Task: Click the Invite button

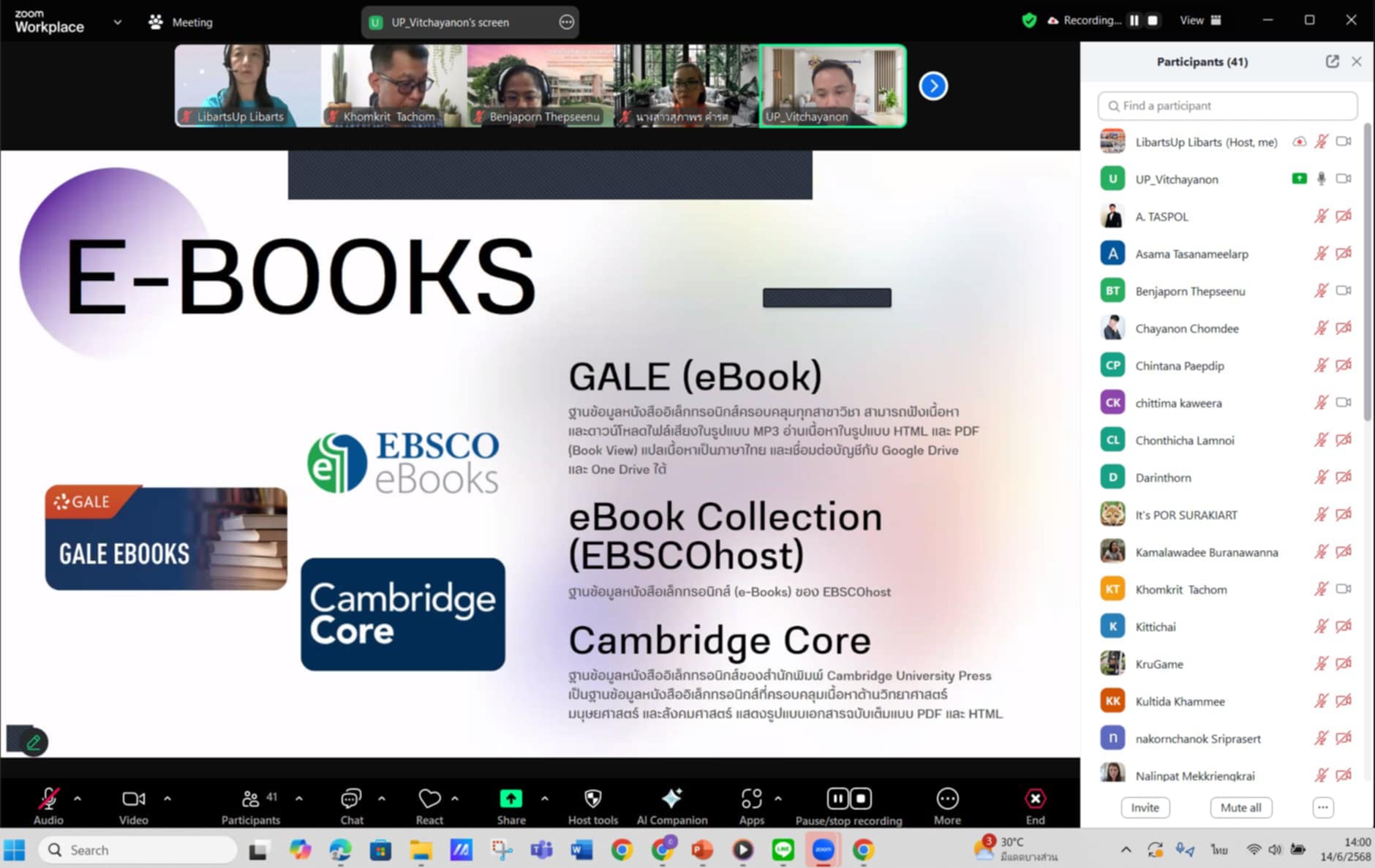Action: pyautogui.click(x=1145, y=807)
